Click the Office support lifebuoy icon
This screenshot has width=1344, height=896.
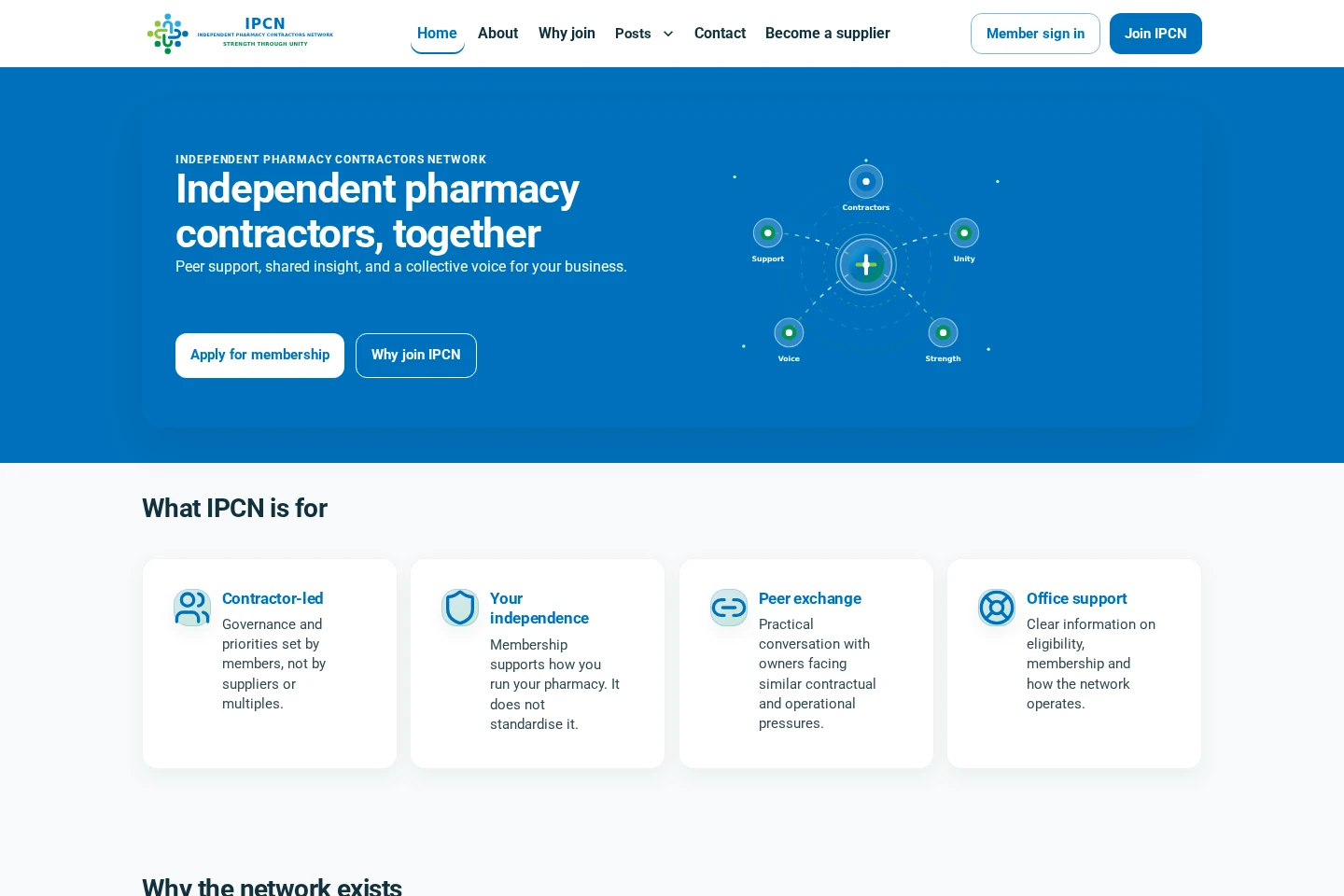point(997,608)
